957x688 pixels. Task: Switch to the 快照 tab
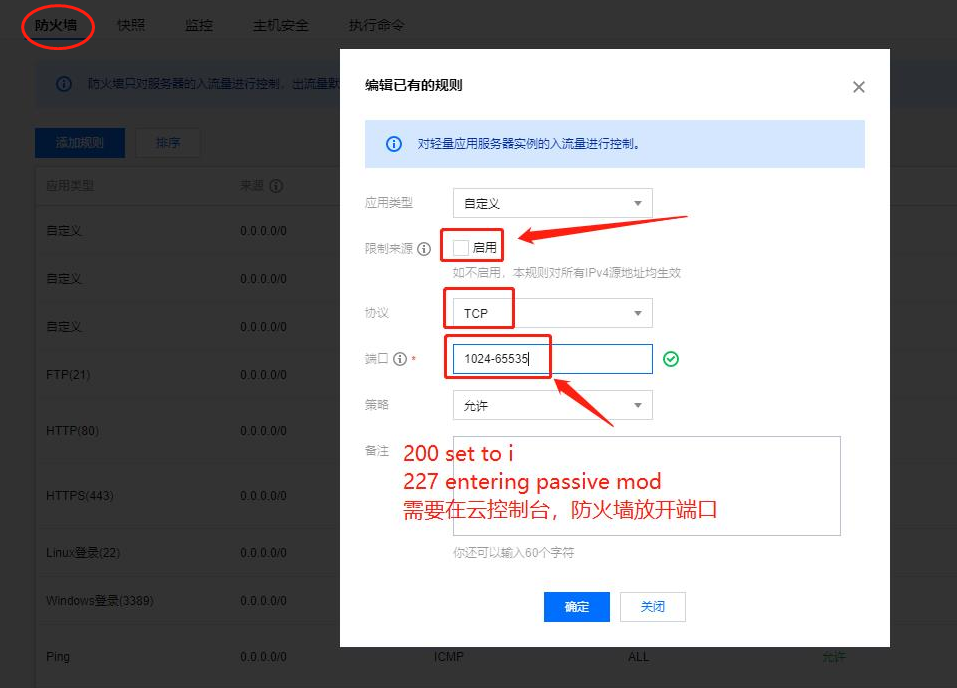[131, 25]
